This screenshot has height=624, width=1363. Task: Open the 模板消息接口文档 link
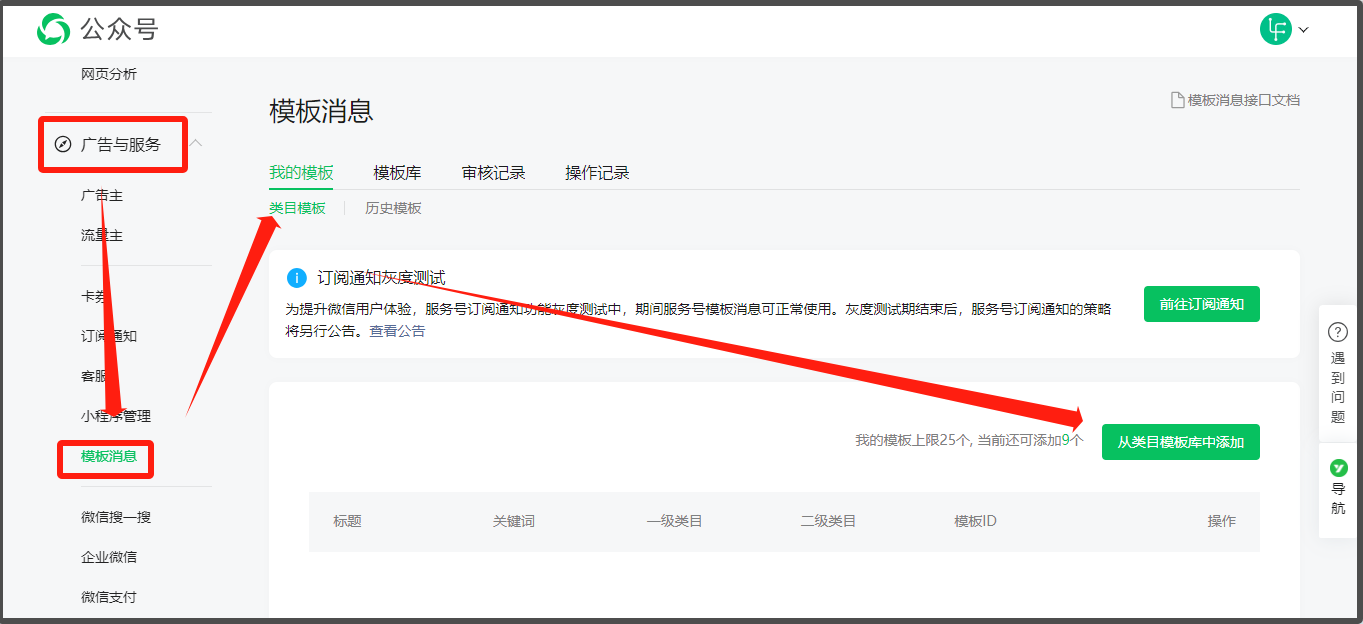1244,100
